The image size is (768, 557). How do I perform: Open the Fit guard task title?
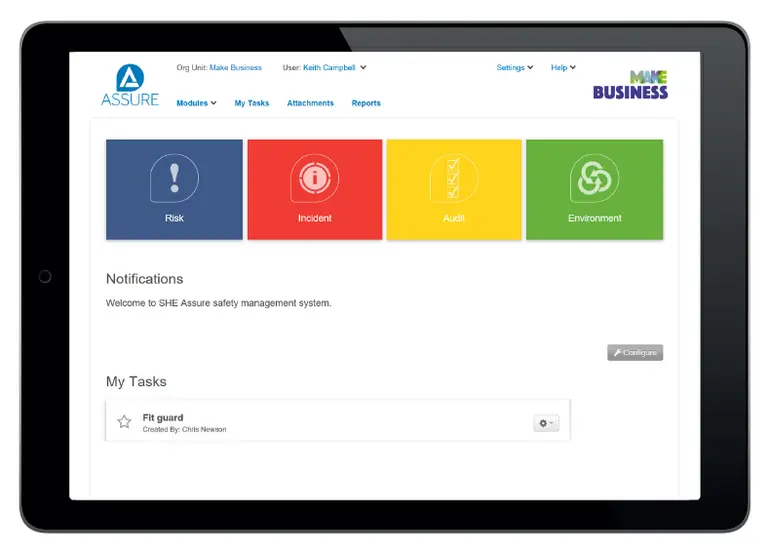[163, 417]
